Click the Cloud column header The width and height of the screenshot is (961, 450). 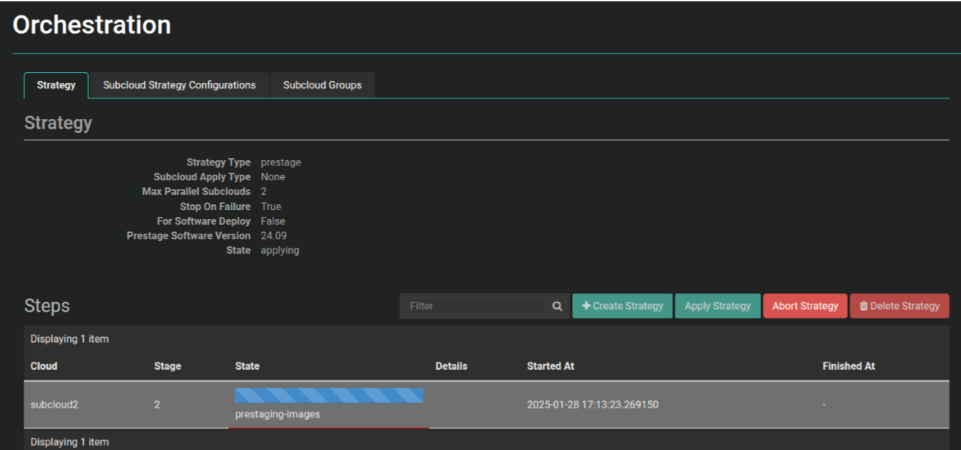[x=44, y=366]
